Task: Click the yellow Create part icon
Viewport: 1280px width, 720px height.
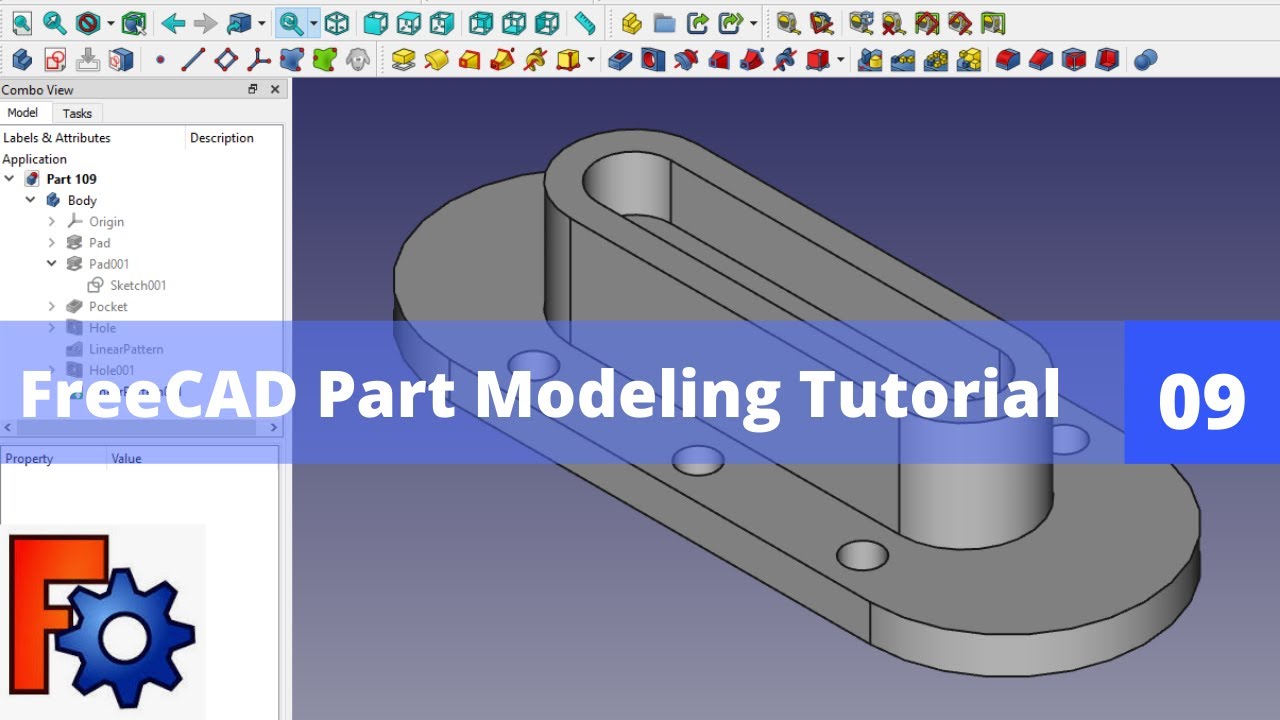Action: click(631, 22)
